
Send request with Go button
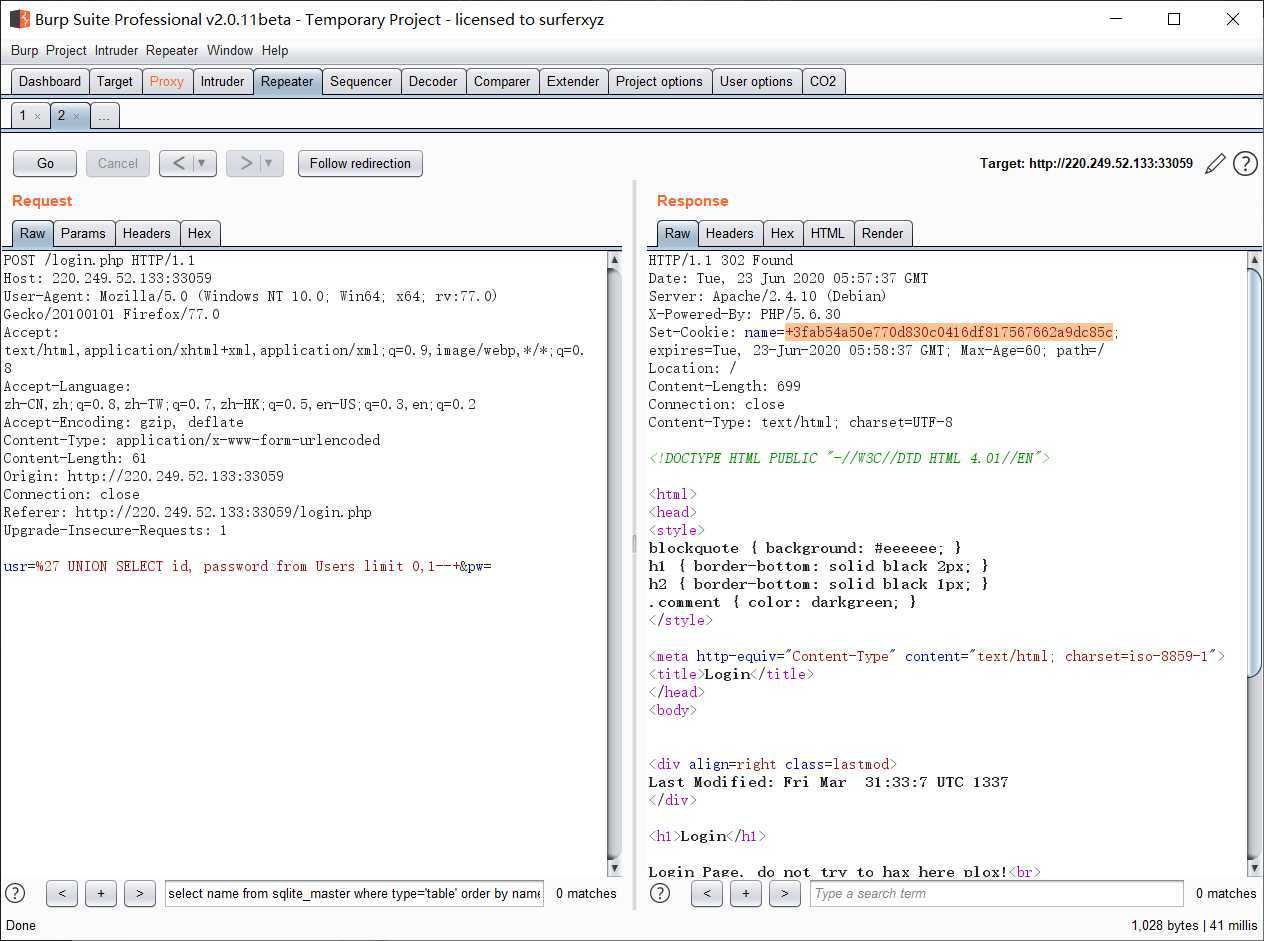coord(46,163)
